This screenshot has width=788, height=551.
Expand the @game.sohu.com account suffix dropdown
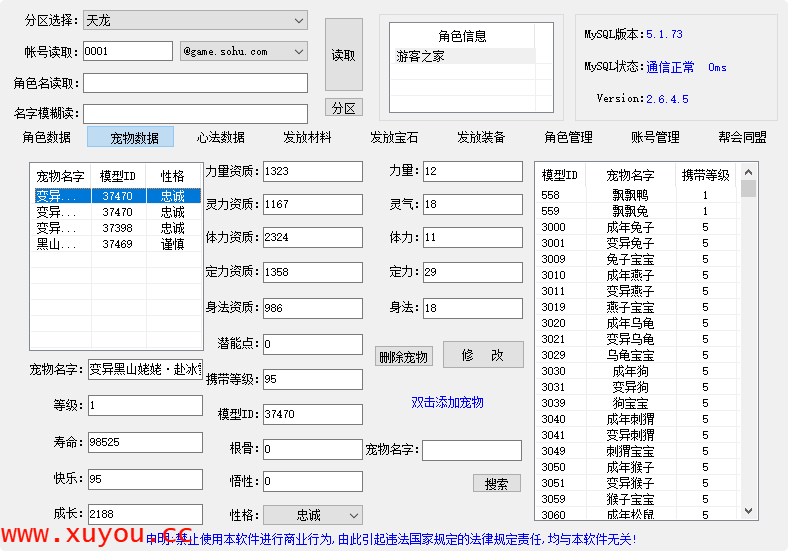point(243,51)
